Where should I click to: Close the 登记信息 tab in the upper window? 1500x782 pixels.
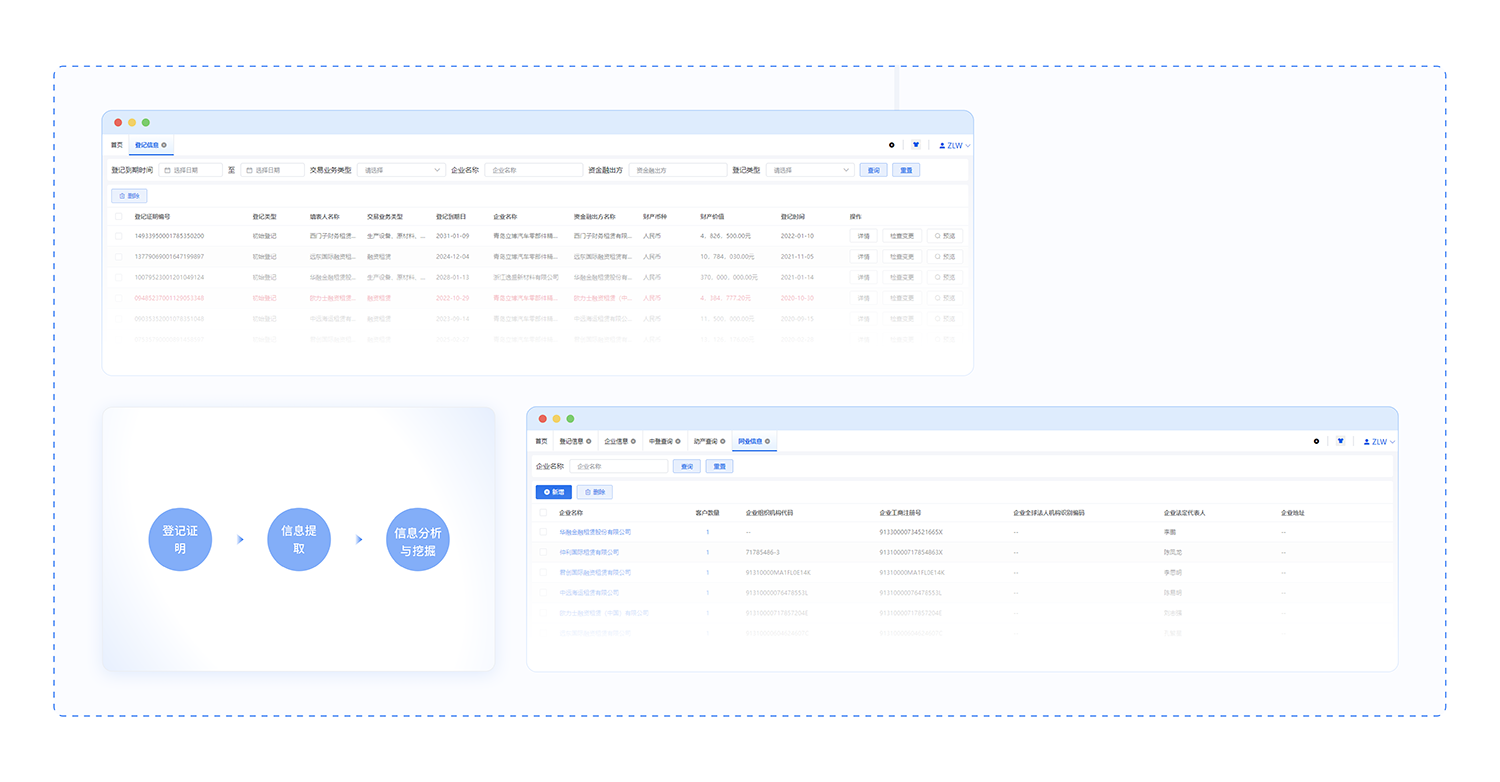tap(164, 145)
